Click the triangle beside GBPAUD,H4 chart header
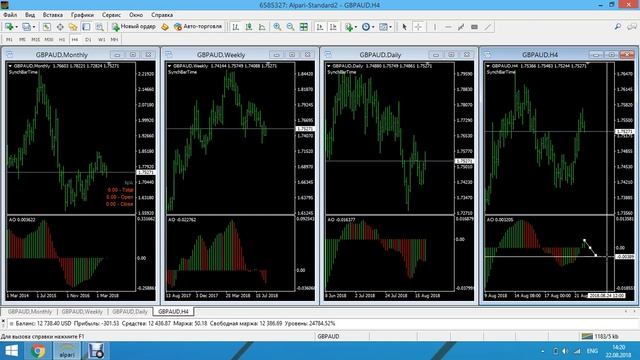 (x=488, y=66)
